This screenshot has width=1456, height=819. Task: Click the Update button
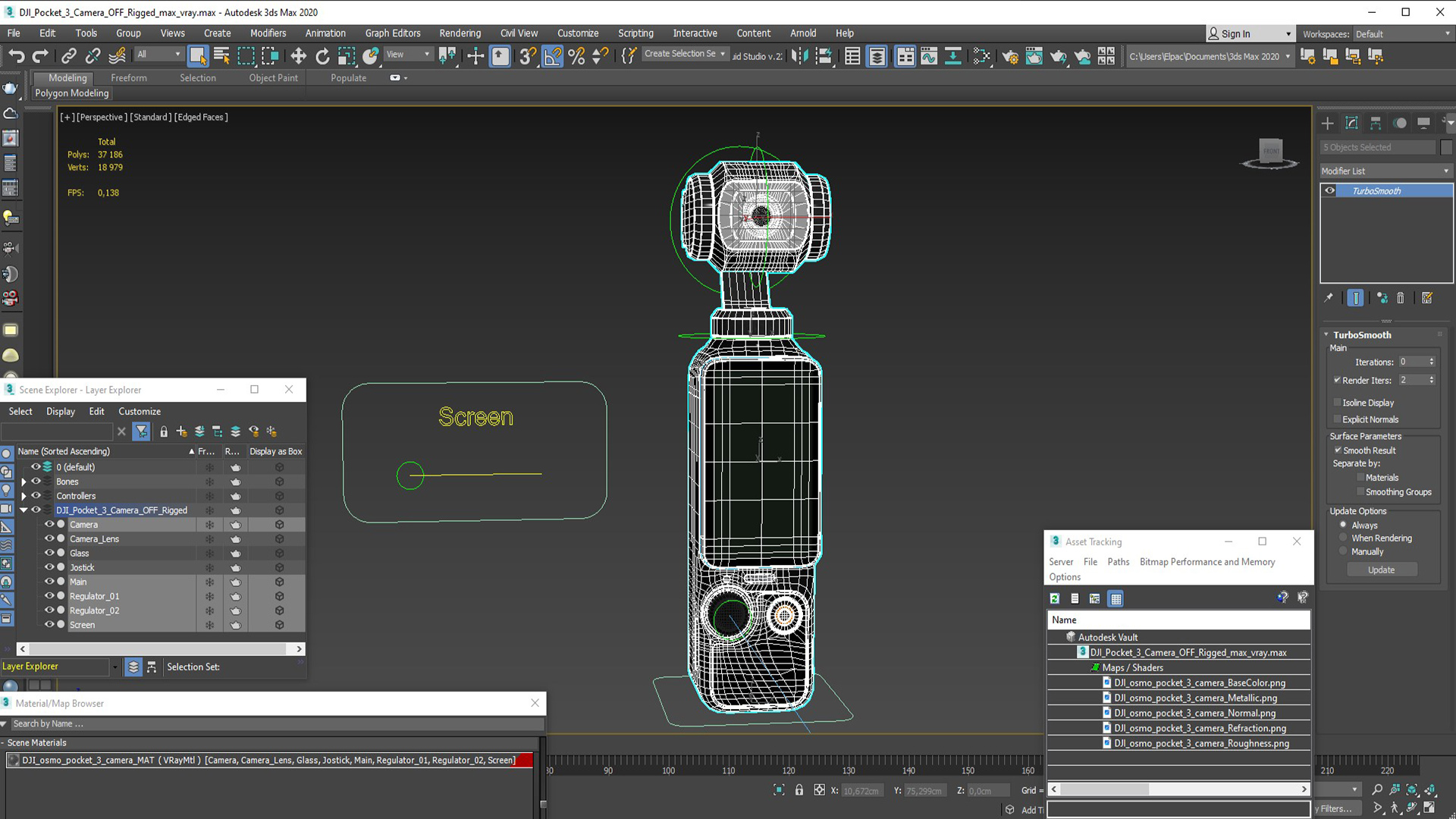tap(1381, 570)
